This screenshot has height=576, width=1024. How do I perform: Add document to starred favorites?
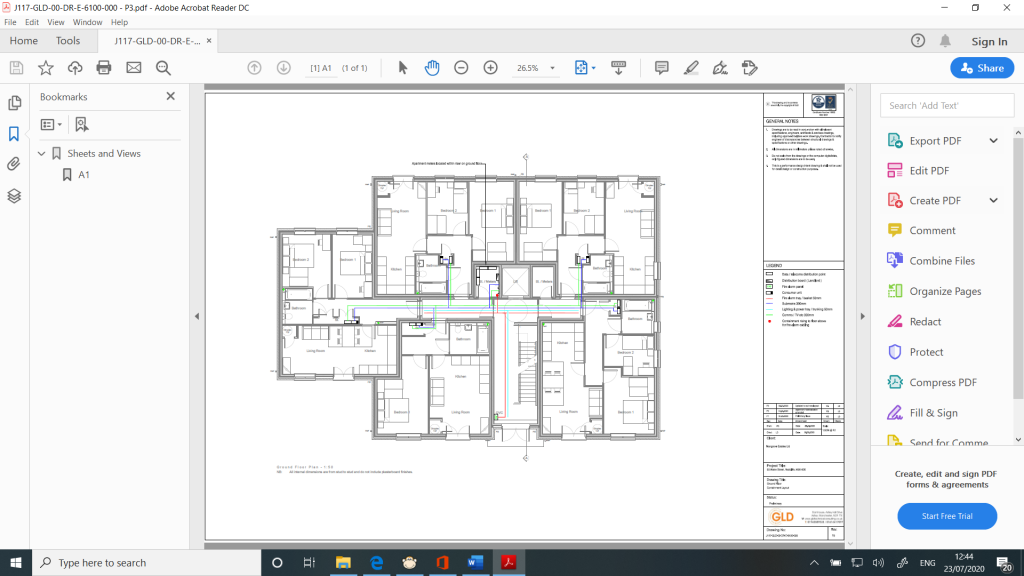46,68
